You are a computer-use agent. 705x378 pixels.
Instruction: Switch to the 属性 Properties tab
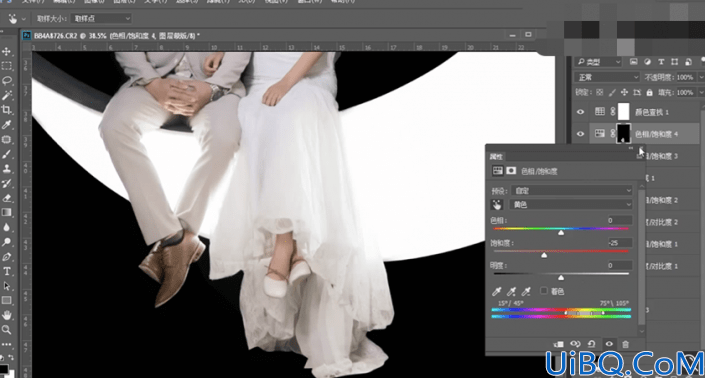(496, 156)
